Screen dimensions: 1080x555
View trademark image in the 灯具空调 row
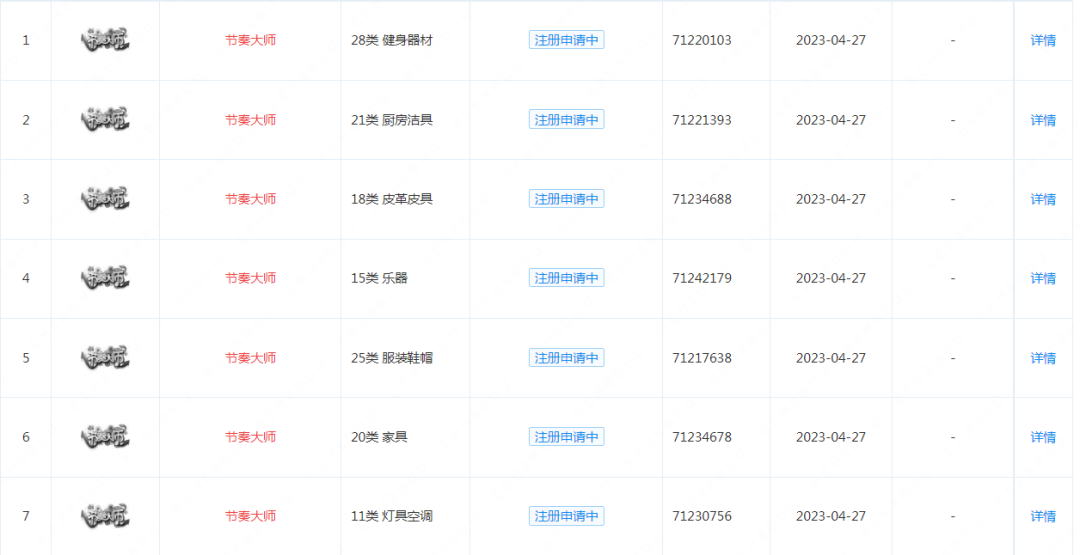coord(105,516)
